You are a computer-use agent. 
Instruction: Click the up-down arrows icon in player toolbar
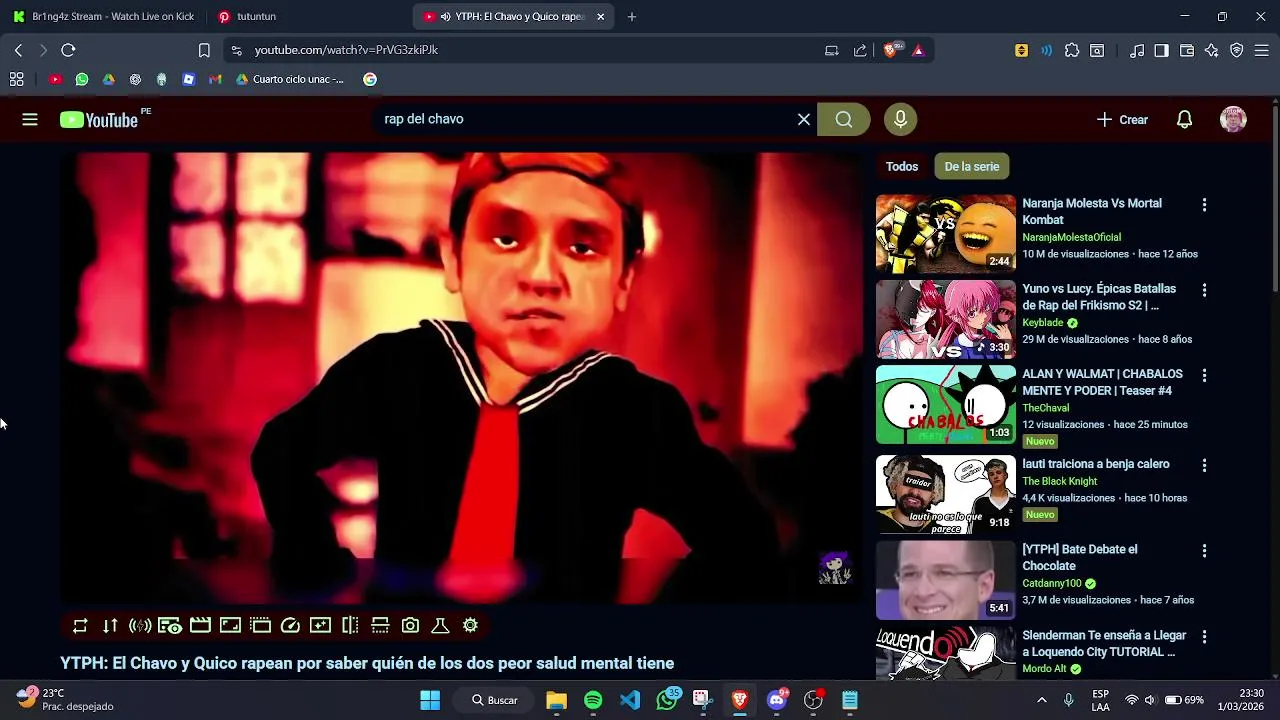110,626
